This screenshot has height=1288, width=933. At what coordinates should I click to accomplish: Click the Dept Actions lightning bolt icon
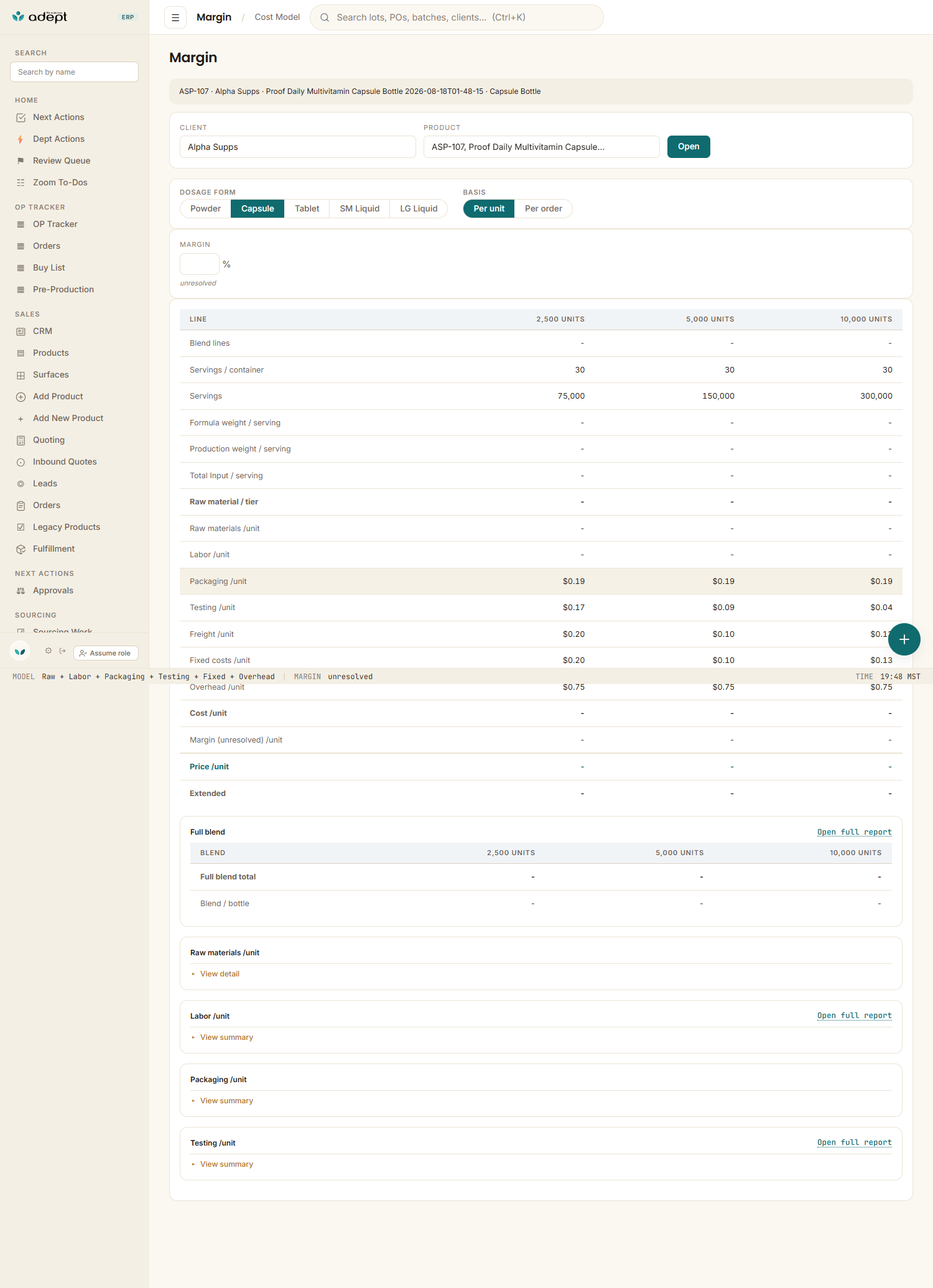tap(21, 139)
